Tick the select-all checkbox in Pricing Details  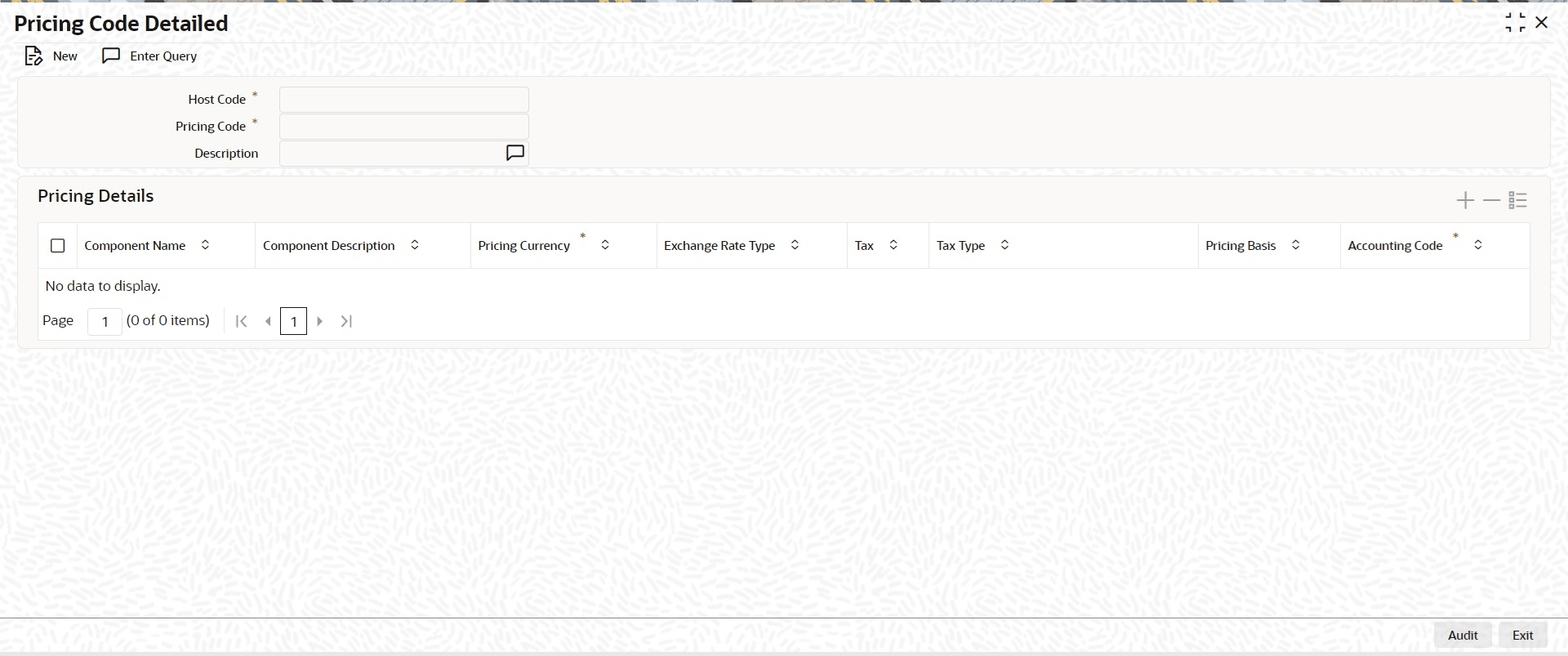[58, 246]
